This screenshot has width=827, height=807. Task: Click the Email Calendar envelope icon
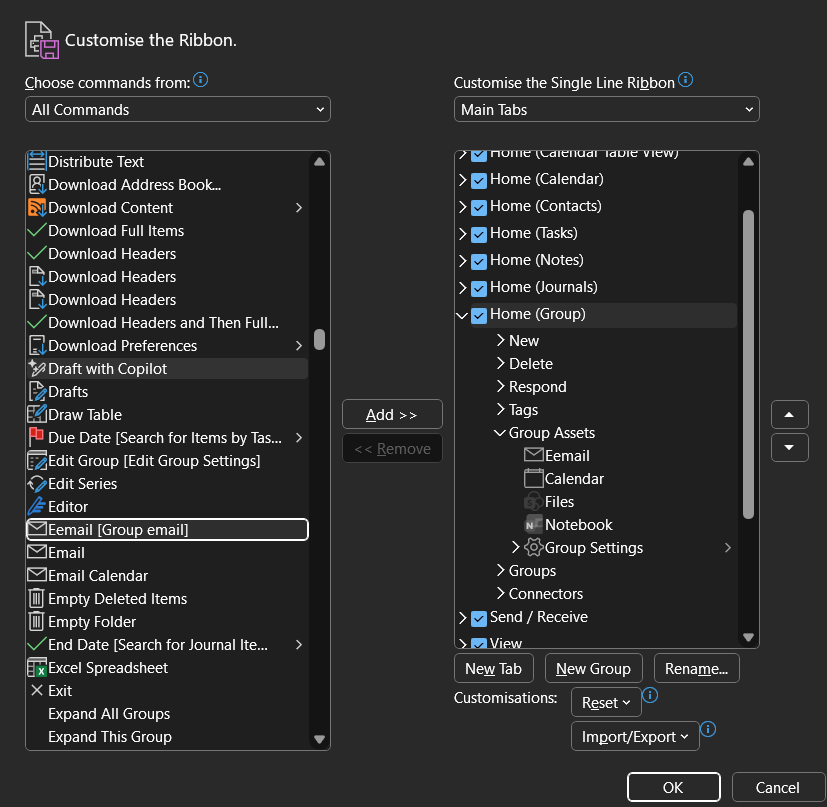[36, 575]
